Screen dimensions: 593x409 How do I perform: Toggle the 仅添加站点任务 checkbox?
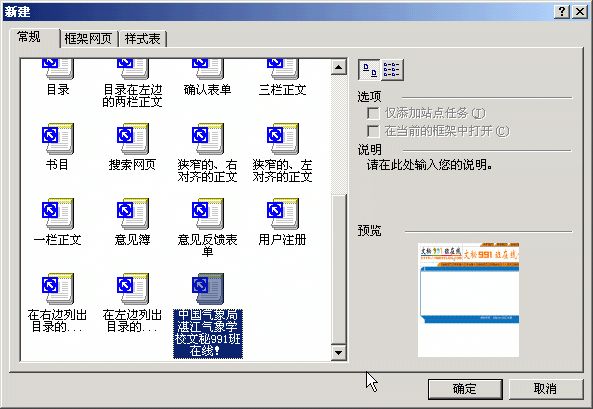(373, 113)
